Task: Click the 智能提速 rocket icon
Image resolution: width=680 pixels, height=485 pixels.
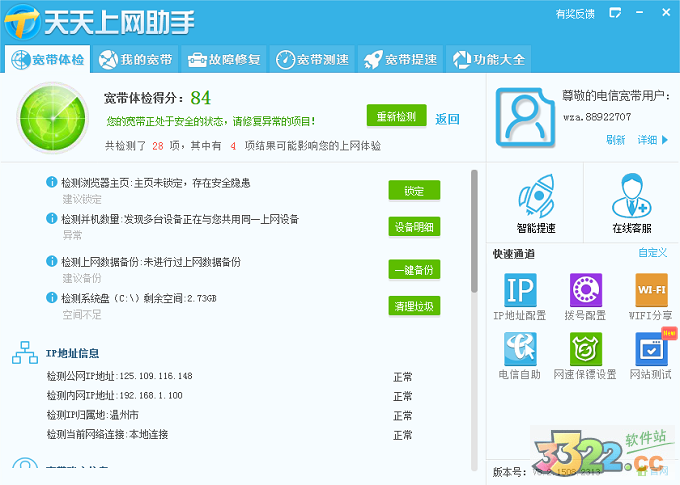Action: [536, 198]
